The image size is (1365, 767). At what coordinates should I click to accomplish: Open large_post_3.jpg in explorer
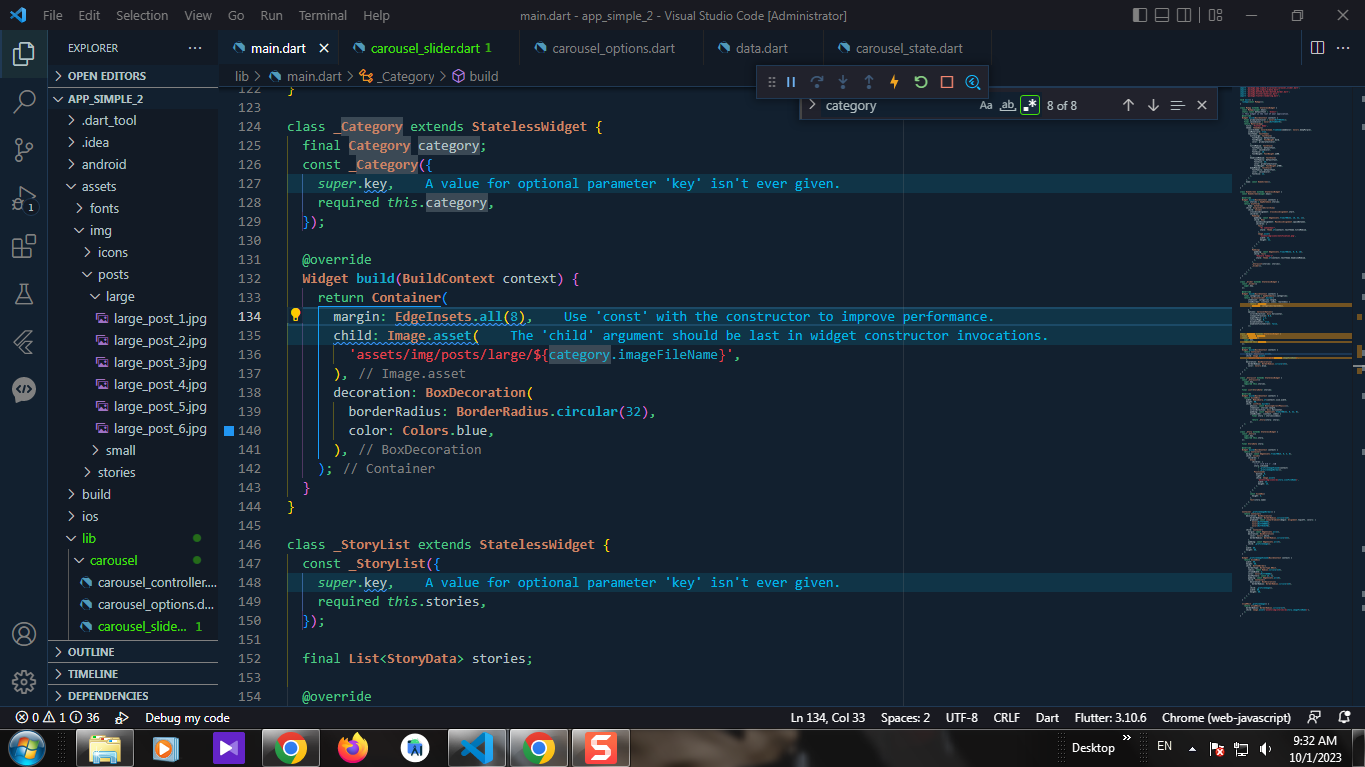[133, 362]
